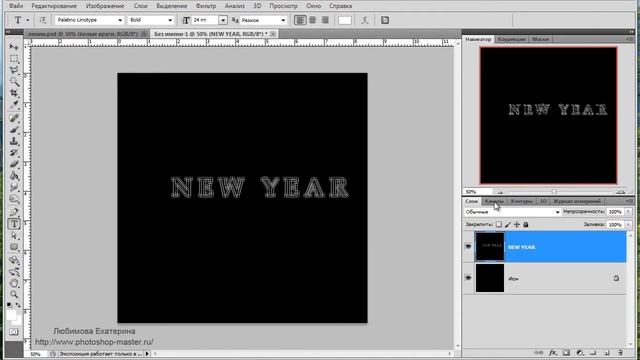Open the Layers panel options menu
This screenshot has height=360, width=640.
(629, 201)
